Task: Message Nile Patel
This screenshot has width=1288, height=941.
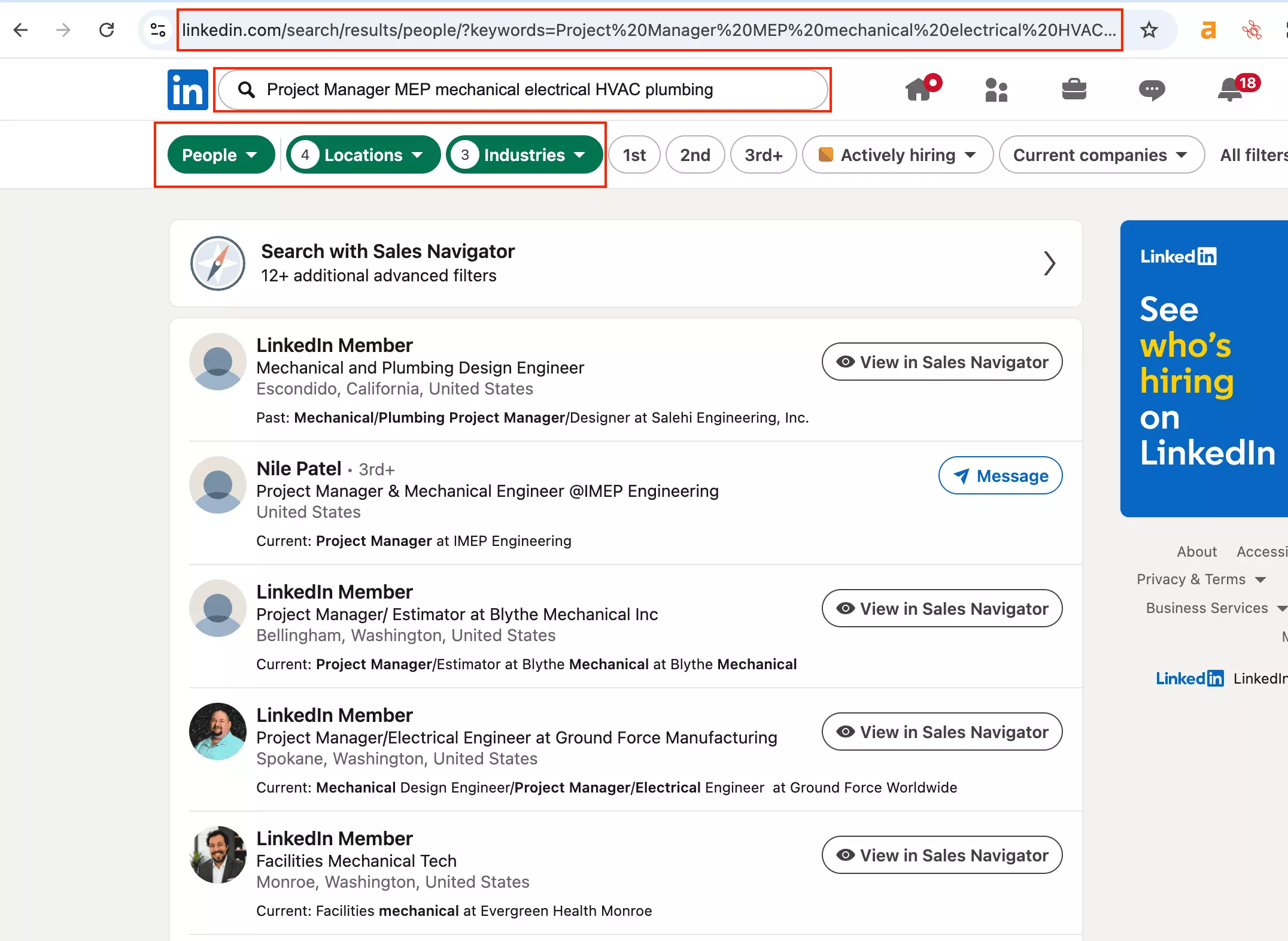Action: [x=1001, y=475]
